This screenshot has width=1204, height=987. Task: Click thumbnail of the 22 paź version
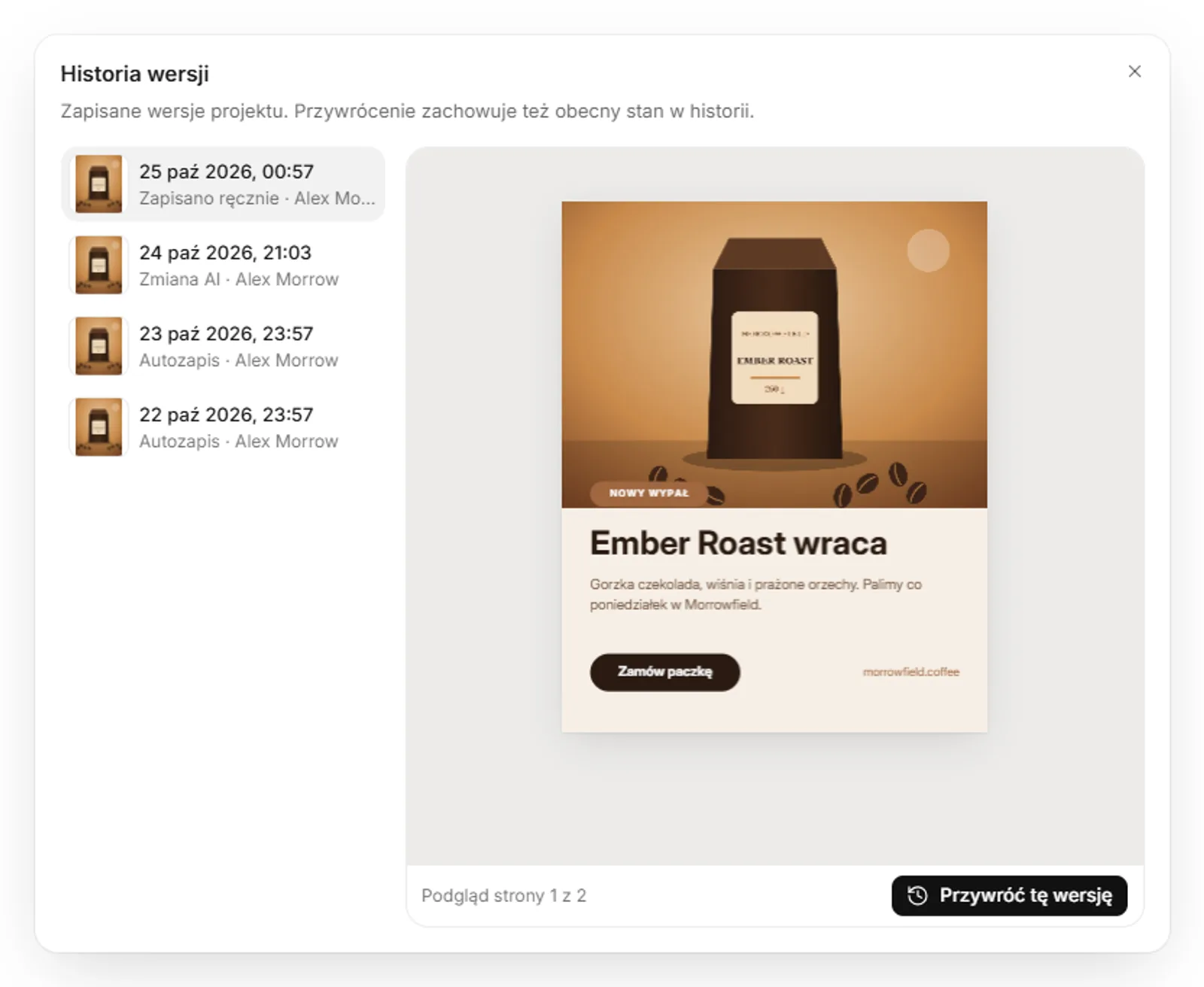pyautogui.click(x=99, y=427)
